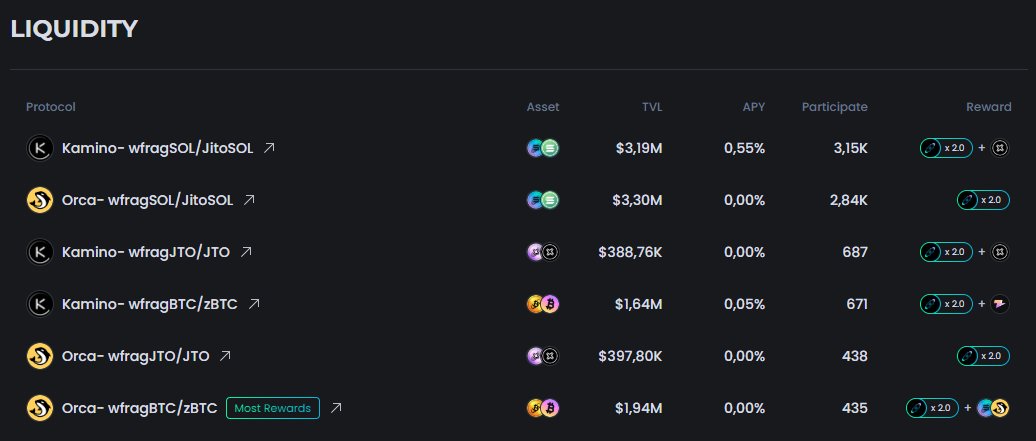Click the Kamino- wfragJTO/JTO pool name
Image resolution: width=1036 pixels, height=441 pixels.
tap(146, 252)
